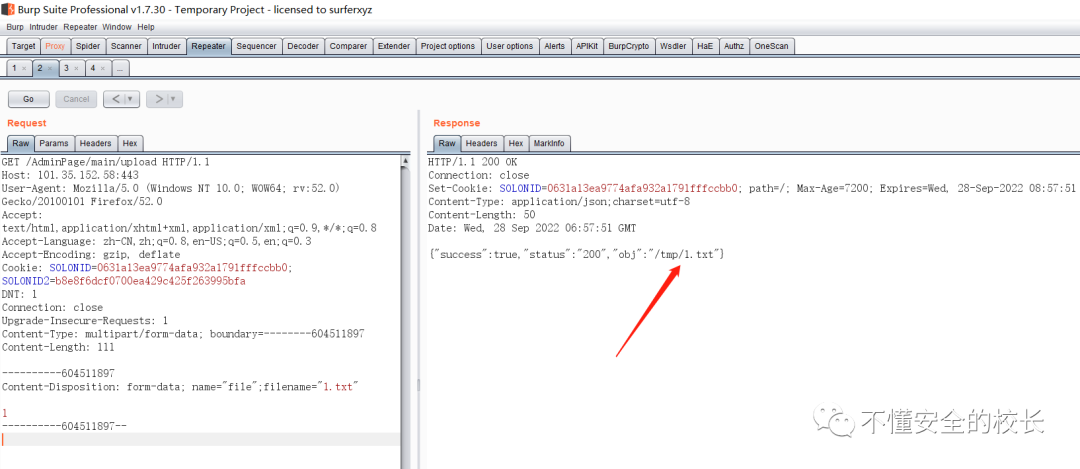Show request Raw view
The image size is (1080, 469).
pyautogui.click(x=21, y=143)
